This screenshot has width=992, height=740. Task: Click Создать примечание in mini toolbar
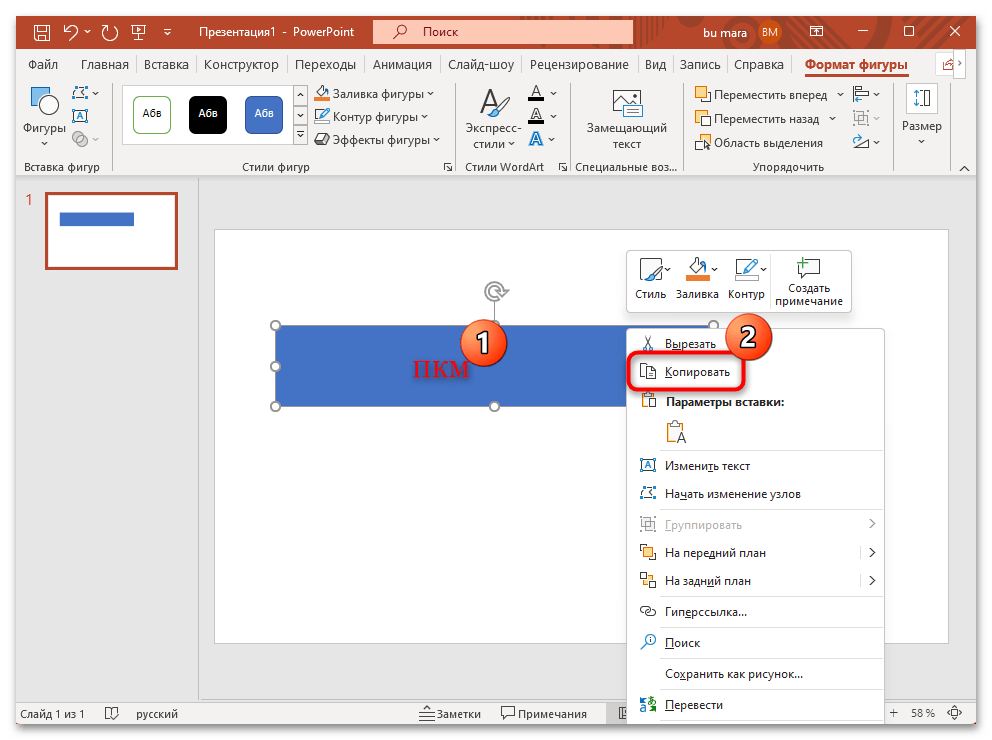[809, 282]
